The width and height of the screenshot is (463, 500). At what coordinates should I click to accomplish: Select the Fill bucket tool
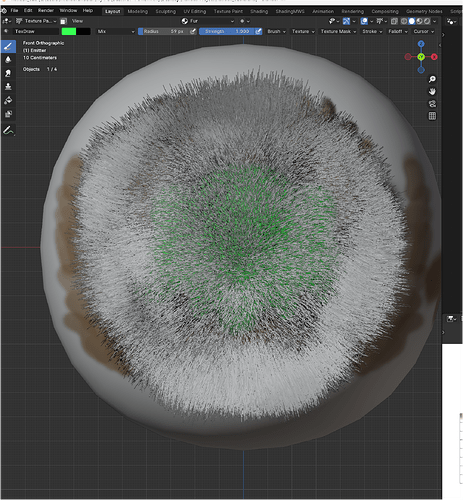[x=8, y=100]
